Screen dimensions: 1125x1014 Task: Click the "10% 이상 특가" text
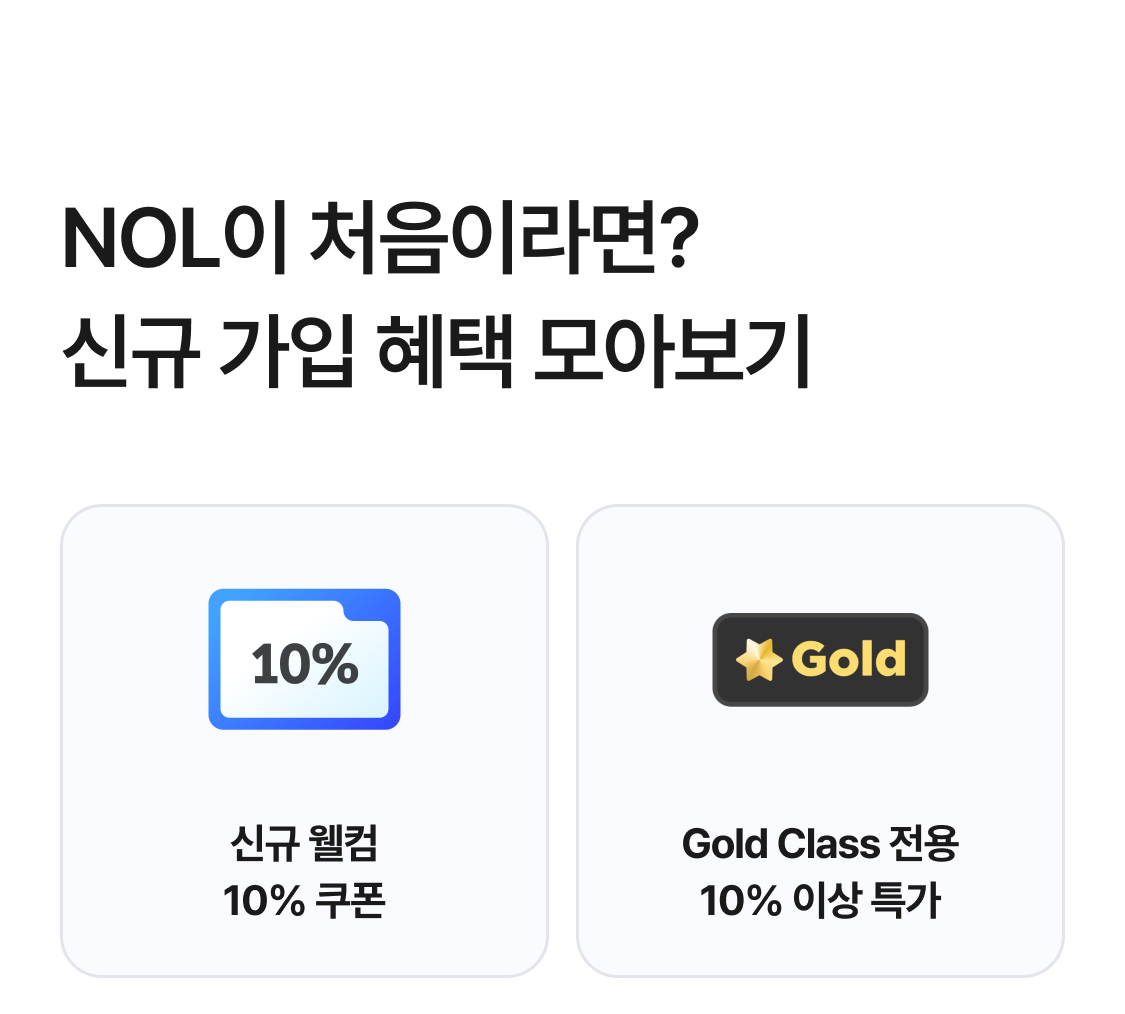820,901
